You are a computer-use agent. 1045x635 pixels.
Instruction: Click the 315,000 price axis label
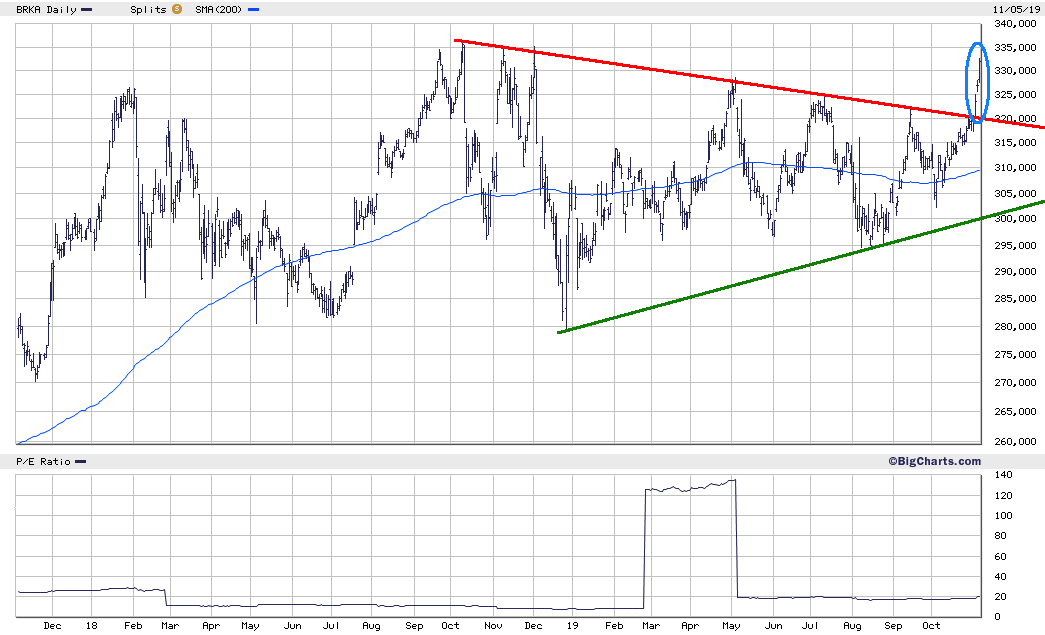(x=1016, y=143)
